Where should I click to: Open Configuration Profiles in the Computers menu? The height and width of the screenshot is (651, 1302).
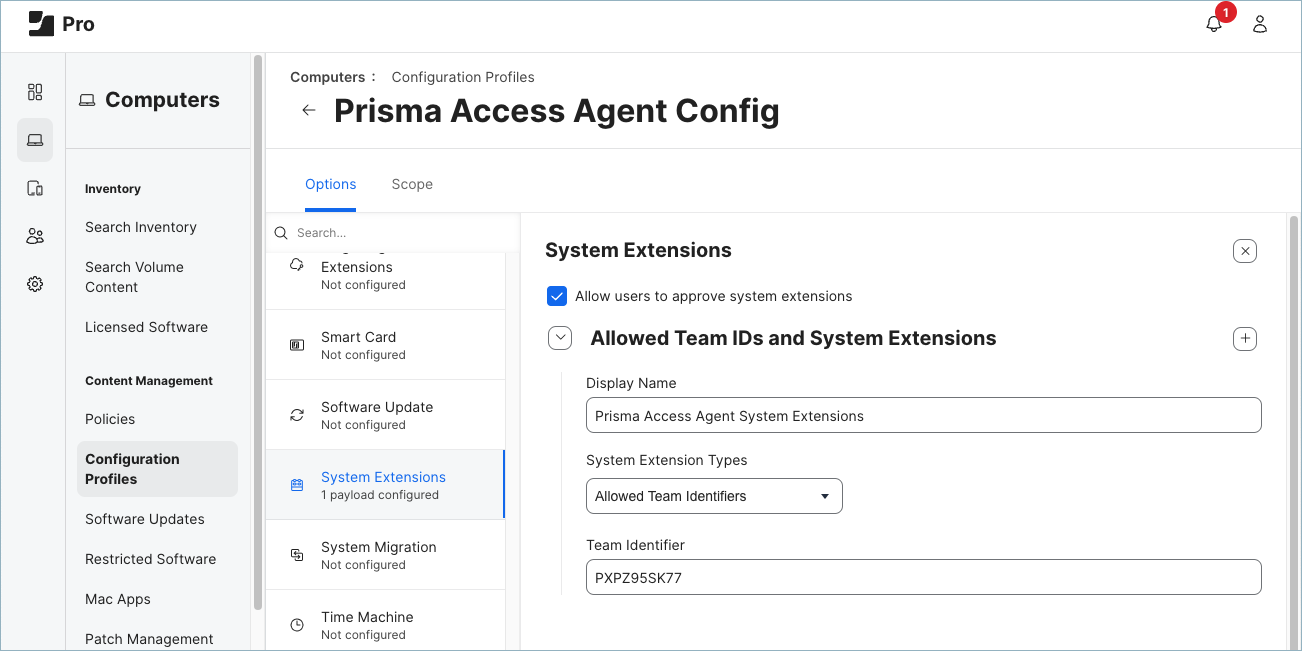pyautogui.click(x=131, y=468)
